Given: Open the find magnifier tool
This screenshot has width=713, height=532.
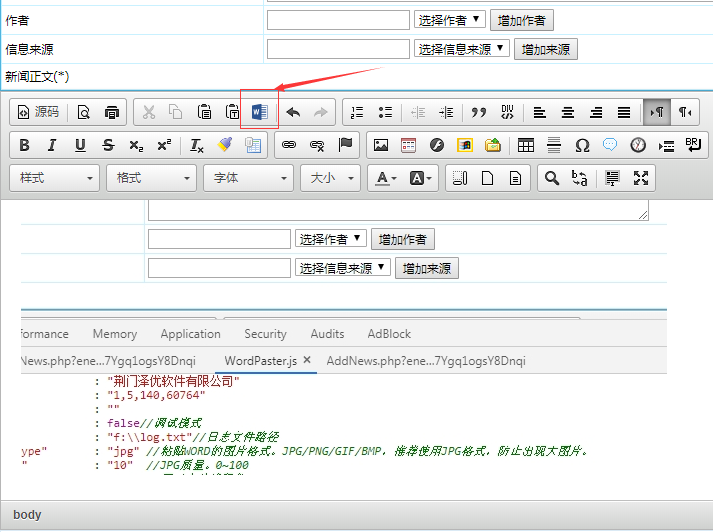Looking at the screenshot, I should point(551,178).
